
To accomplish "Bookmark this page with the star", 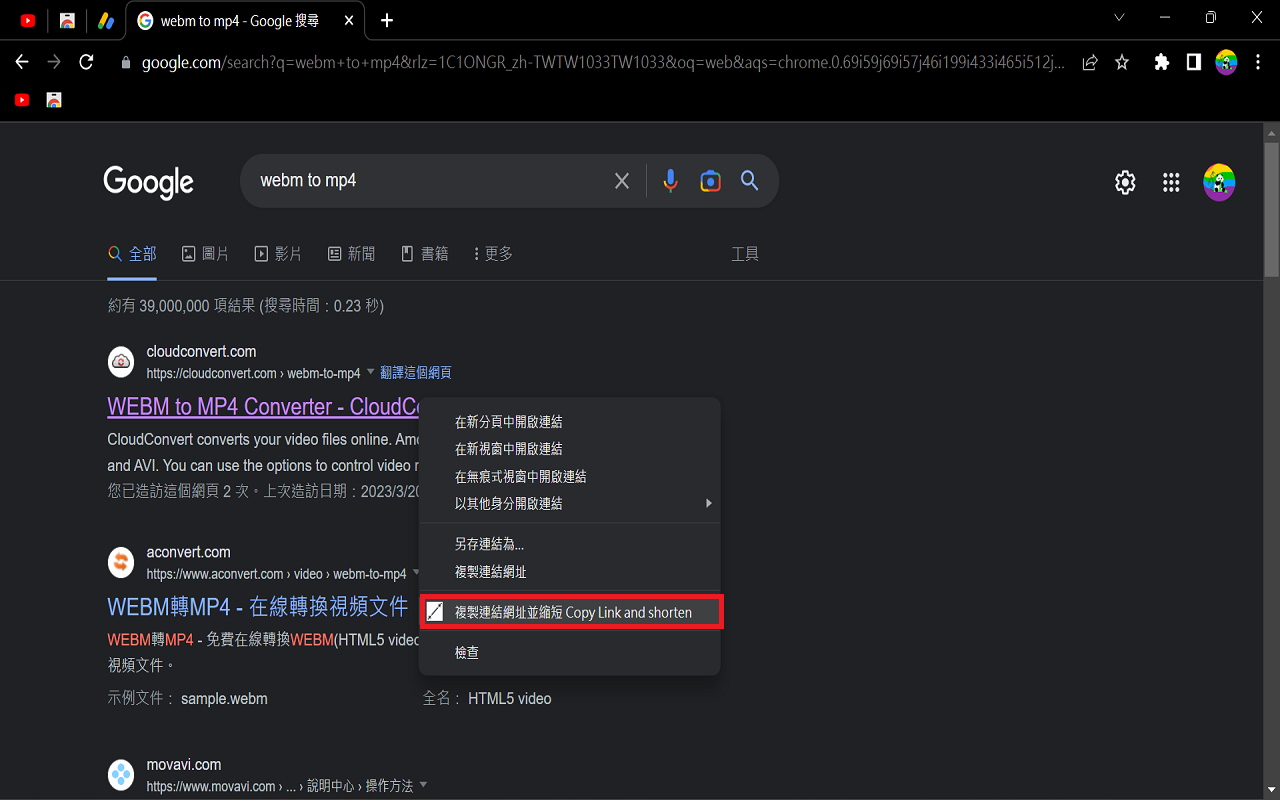I will (x=1122, y=62).
